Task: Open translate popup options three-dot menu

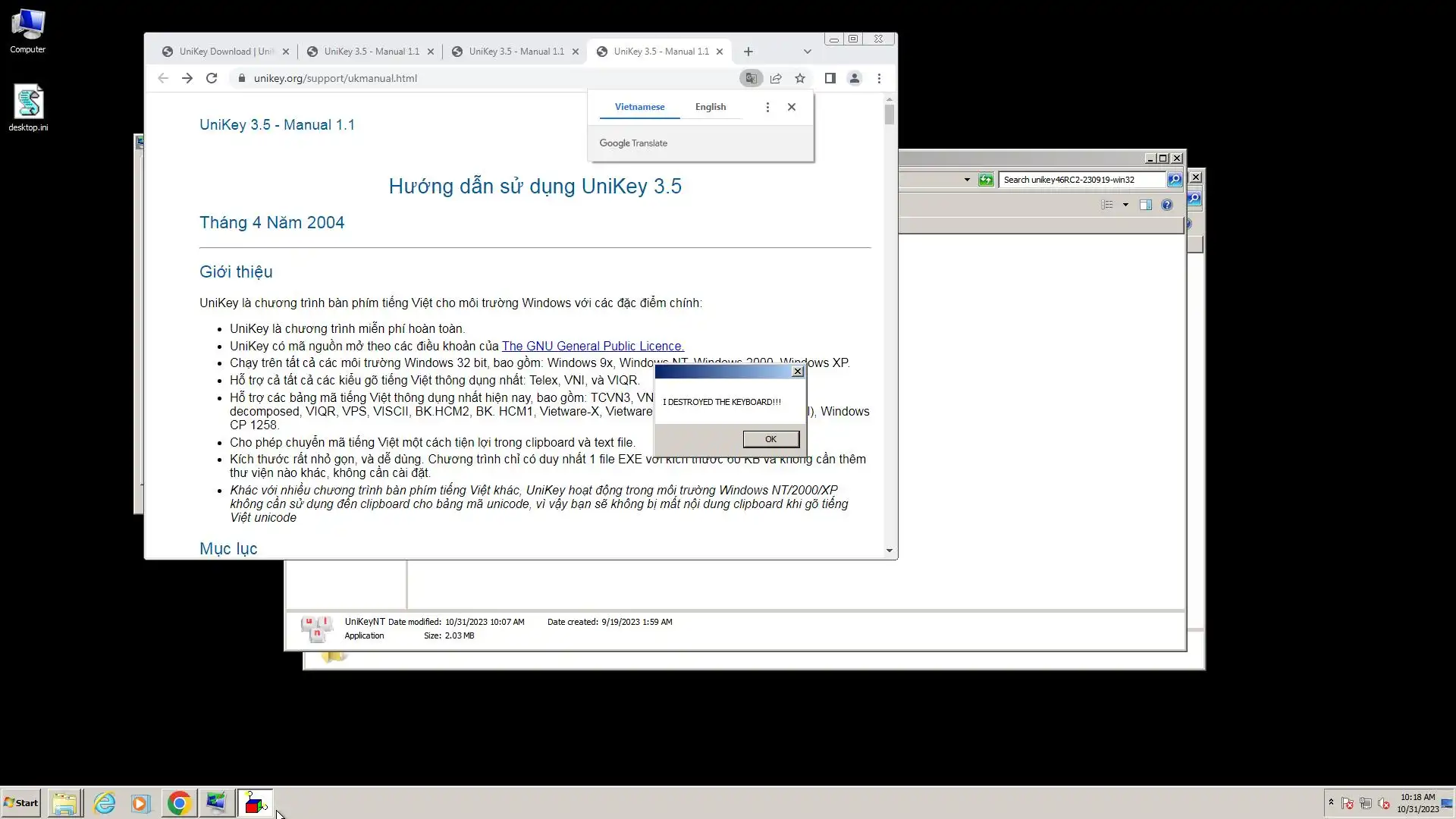Action: pyautogui.click(x=767, y=107)
